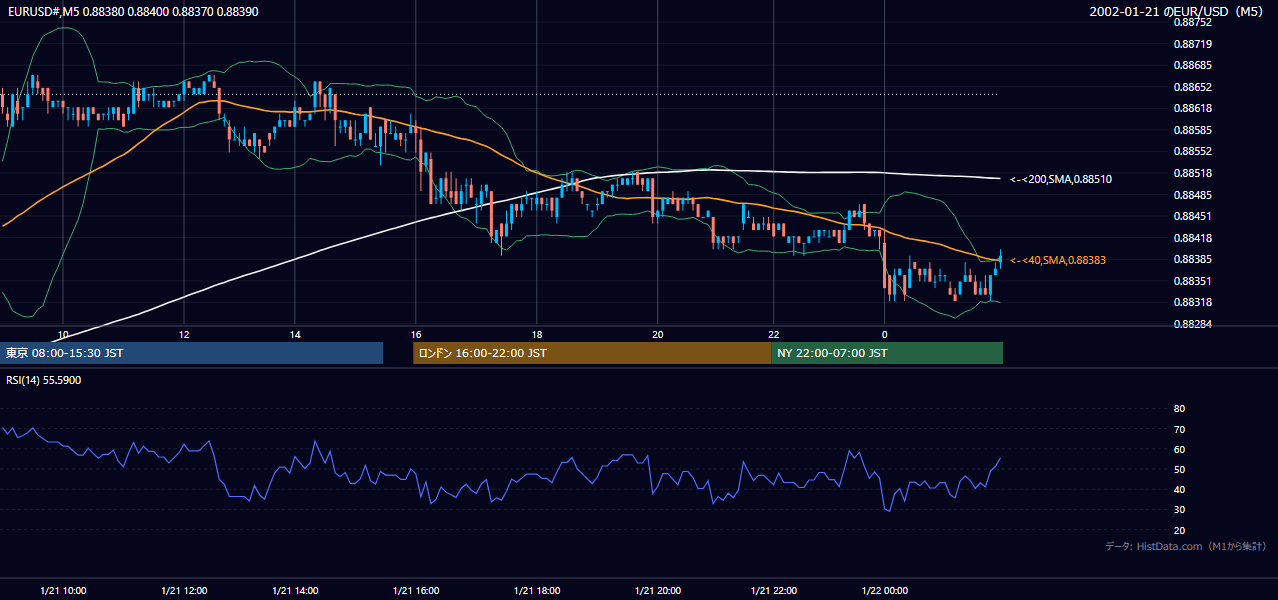
Task: Click the RSI scale value 80
Action: click(x=1179, y=409)
